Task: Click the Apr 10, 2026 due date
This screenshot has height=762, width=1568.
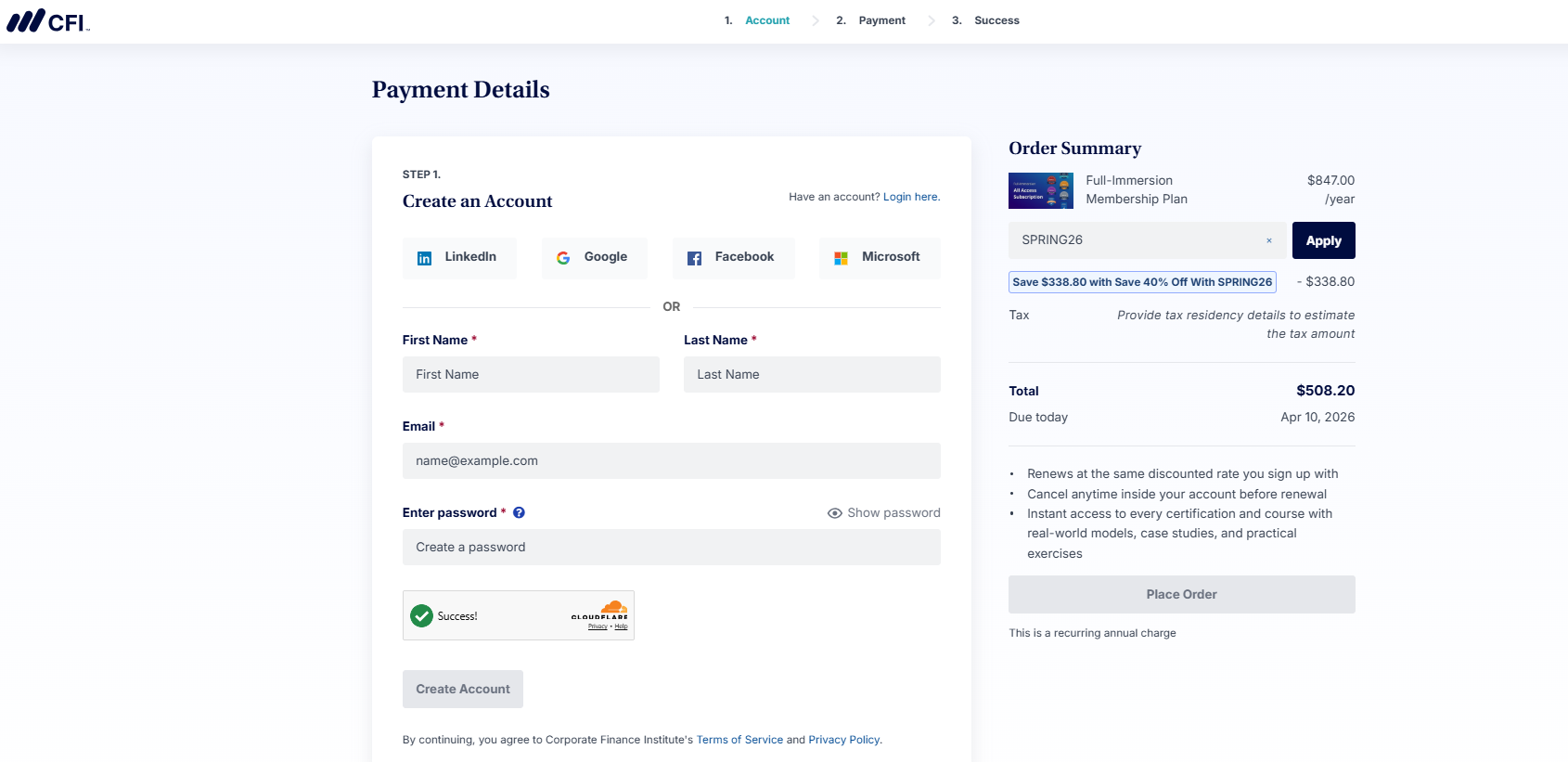Action: tap(1317, 418)
